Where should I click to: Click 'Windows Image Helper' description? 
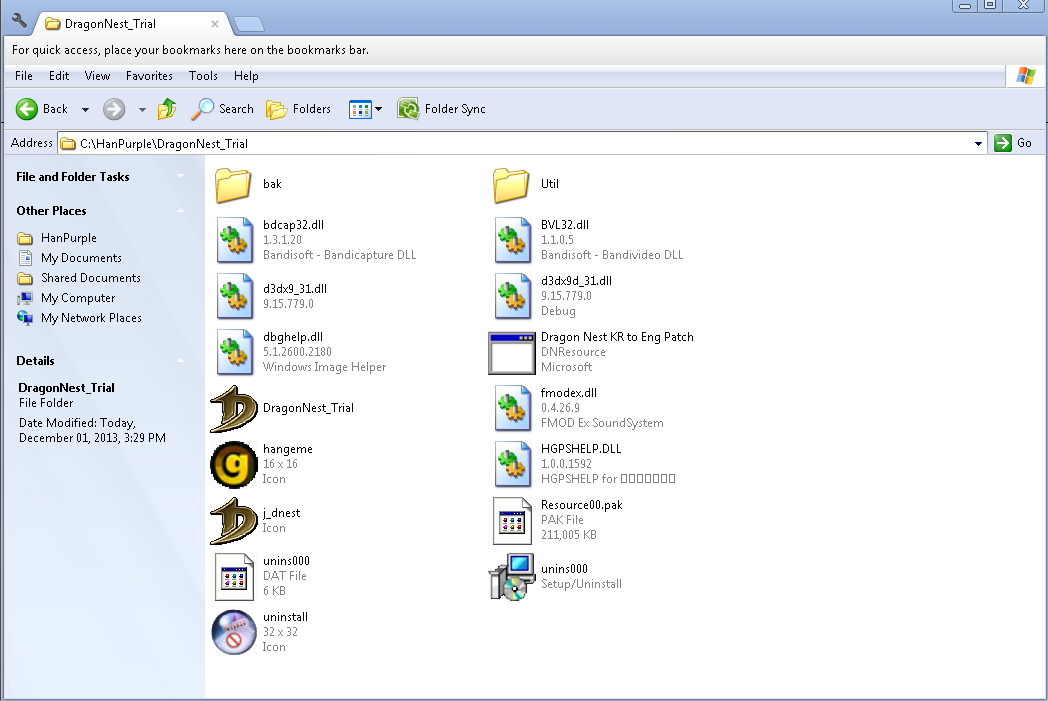tap(324, 368)
